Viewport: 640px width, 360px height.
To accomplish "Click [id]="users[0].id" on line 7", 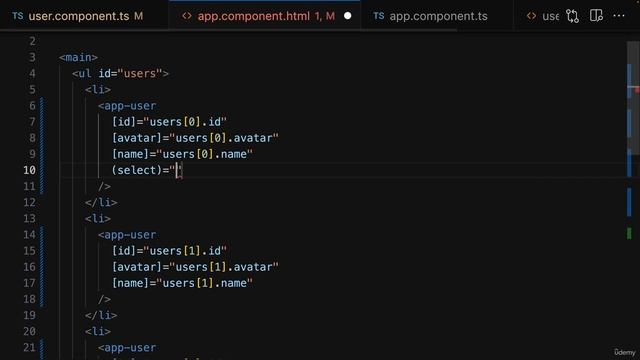I will [169, 122].
